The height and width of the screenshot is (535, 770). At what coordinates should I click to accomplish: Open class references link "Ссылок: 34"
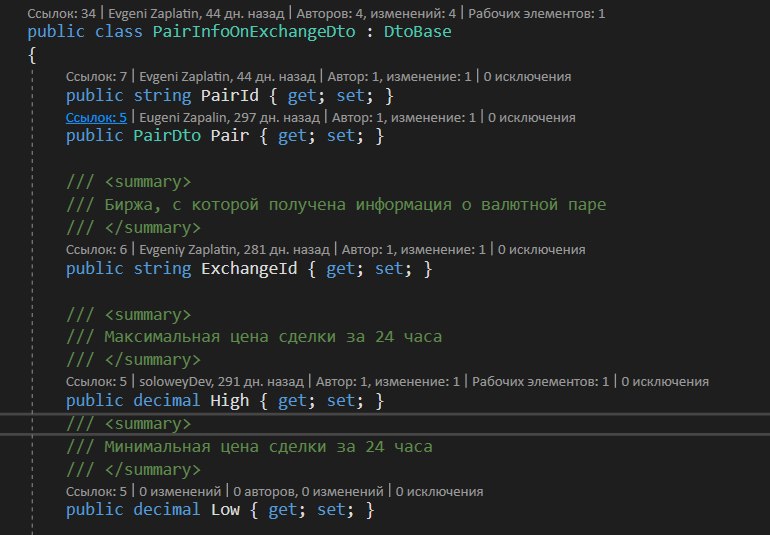click(61, 14)
